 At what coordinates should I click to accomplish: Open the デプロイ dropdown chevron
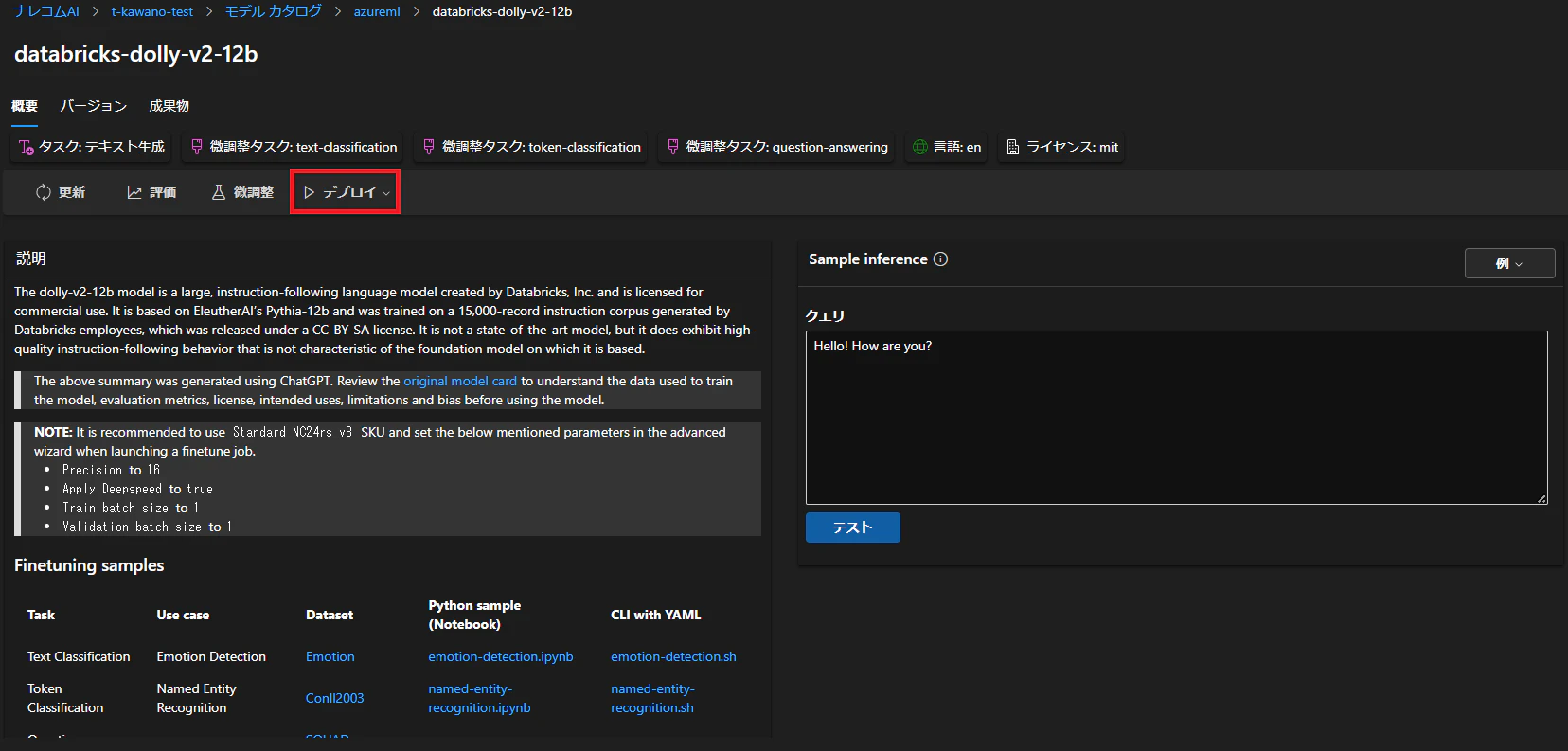(386, 193)
